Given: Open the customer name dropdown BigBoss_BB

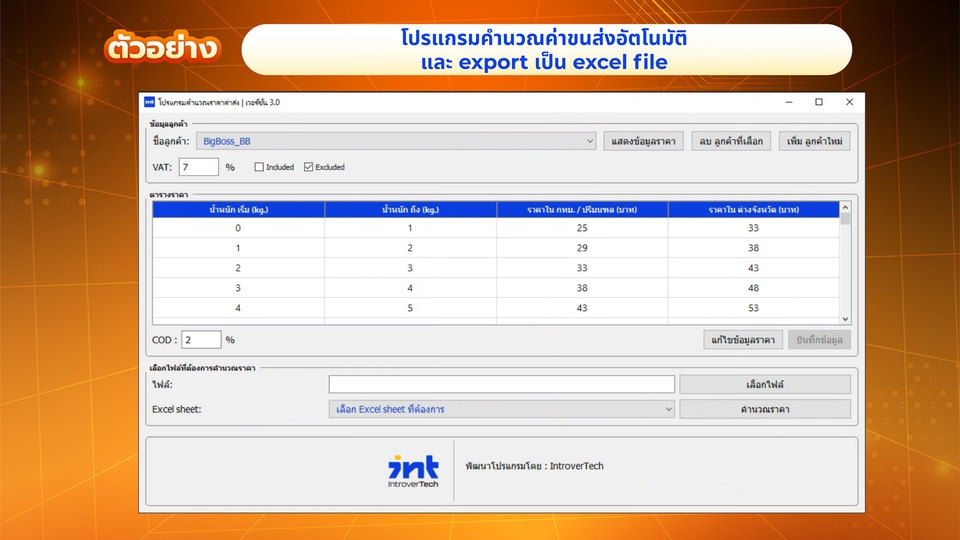Looking at the screenshot, I should pos(396,141).
